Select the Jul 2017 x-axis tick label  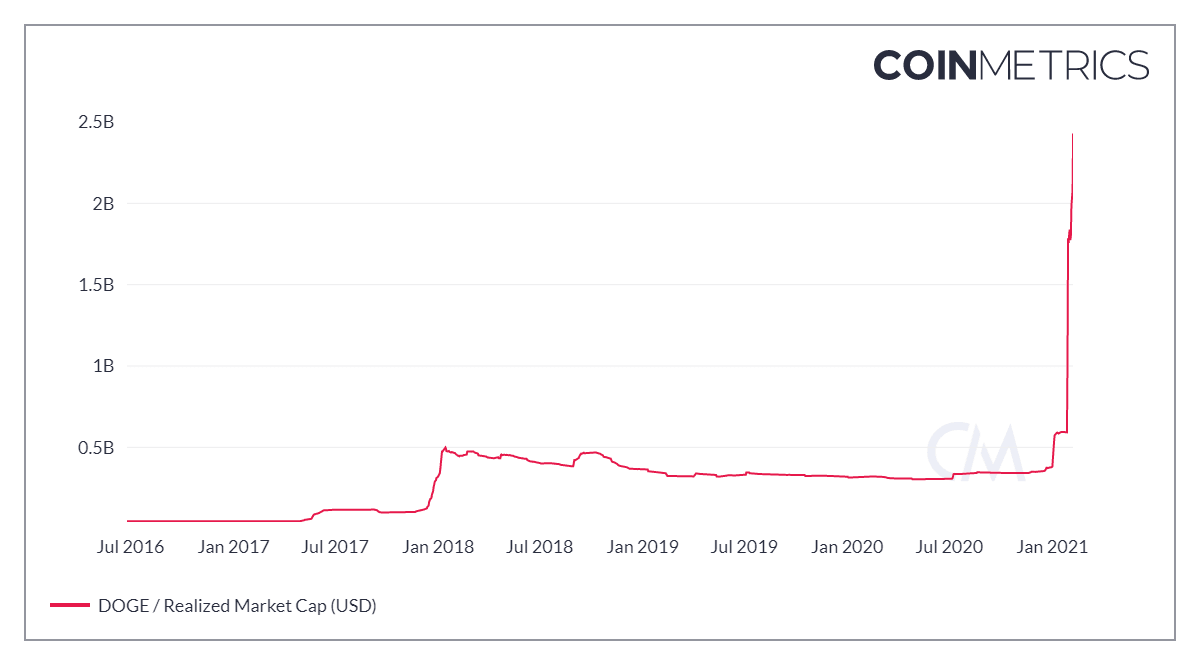[335, 547]
